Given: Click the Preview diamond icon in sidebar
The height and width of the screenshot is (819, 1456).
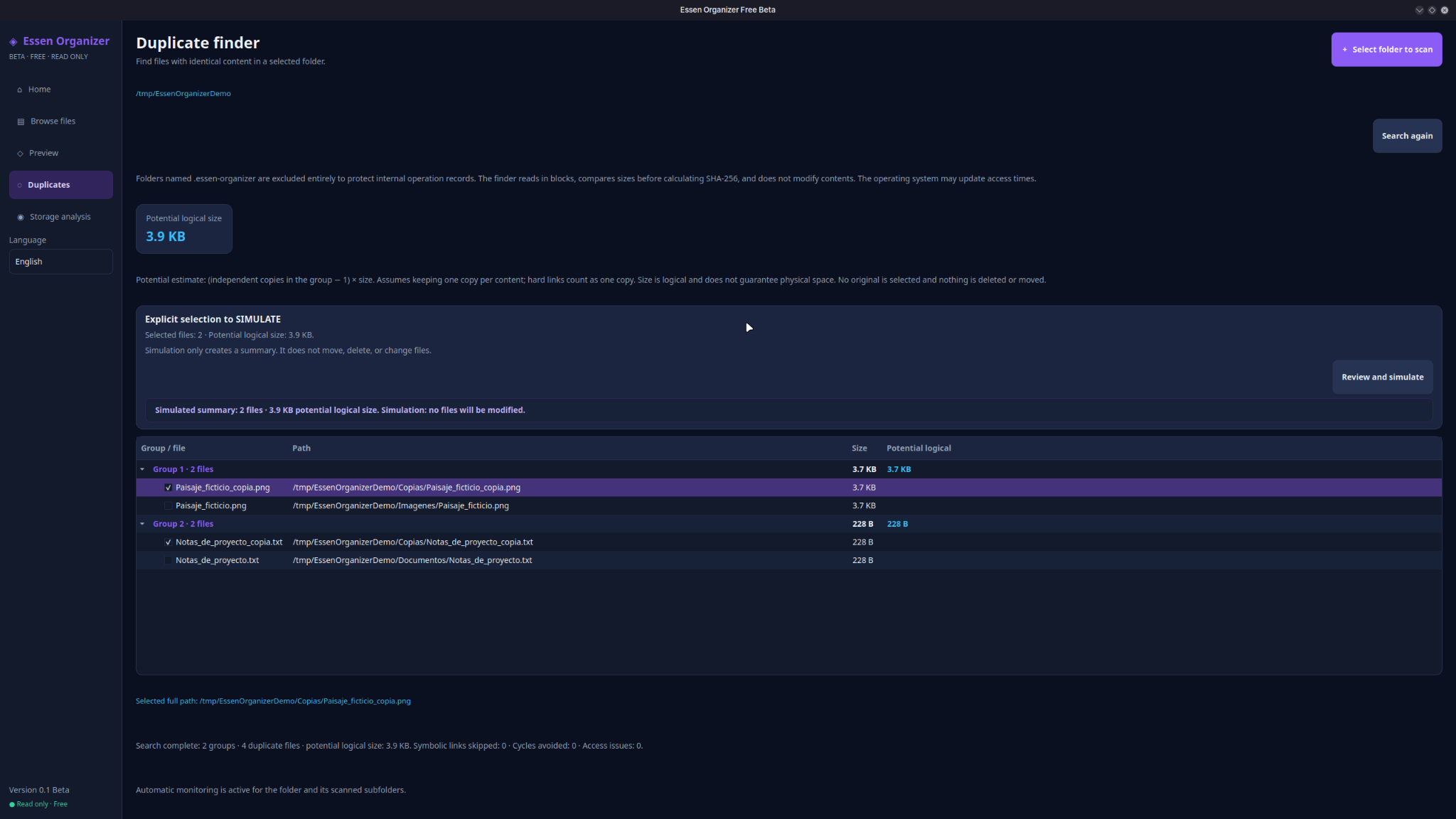Looking at the screenshot, I should (x=20, y=154).
